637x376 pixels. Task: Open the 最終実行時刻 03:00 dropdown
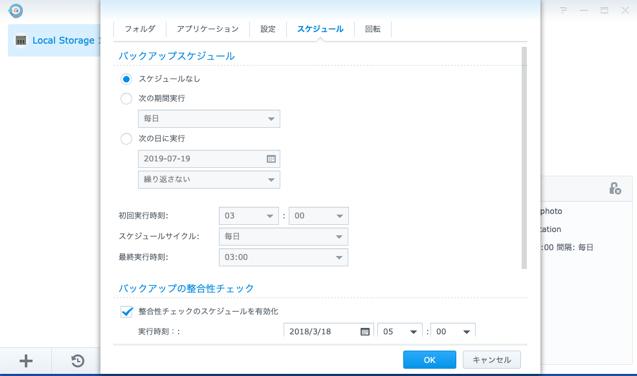point(284,257)
